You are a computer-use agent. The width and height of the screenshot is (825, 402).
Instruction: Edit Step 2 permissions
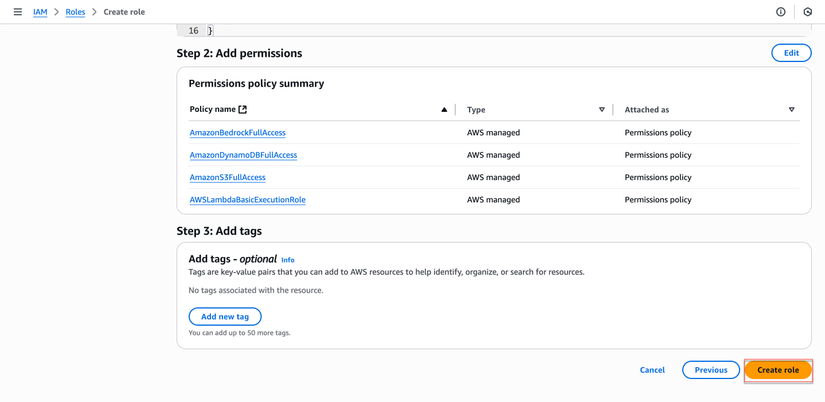pos(791,53)
